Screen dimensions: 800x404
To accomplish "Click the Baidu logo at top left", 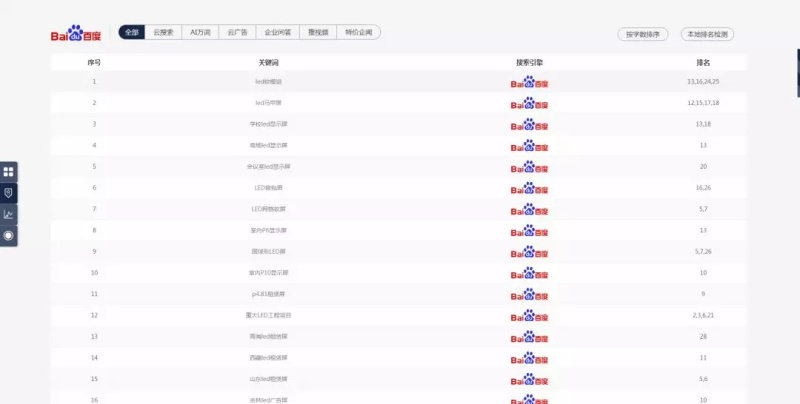I will (76, 33).
